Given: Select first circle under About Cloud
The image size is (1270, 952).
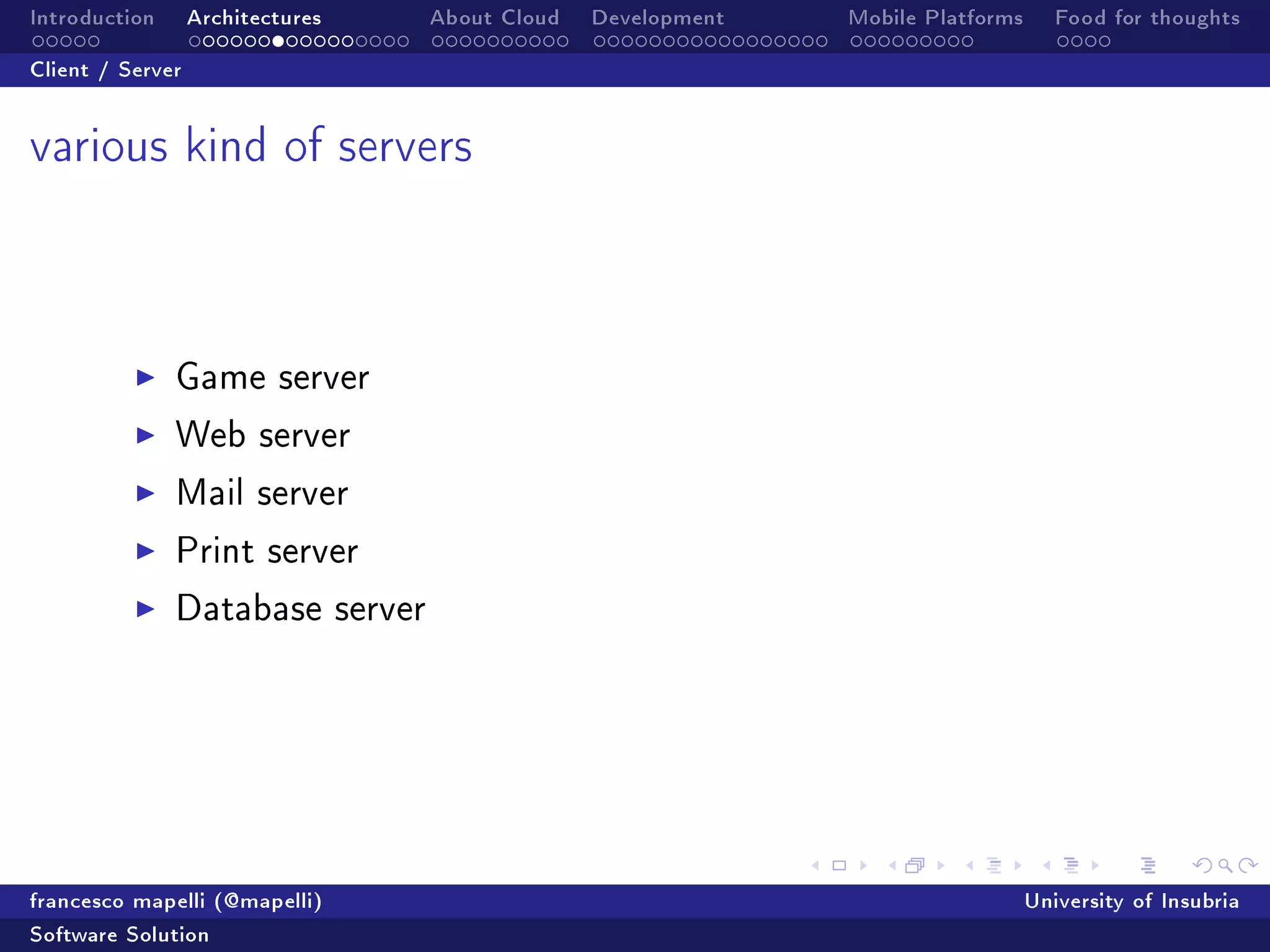Looking at the screenshot, I should (438, 42).
